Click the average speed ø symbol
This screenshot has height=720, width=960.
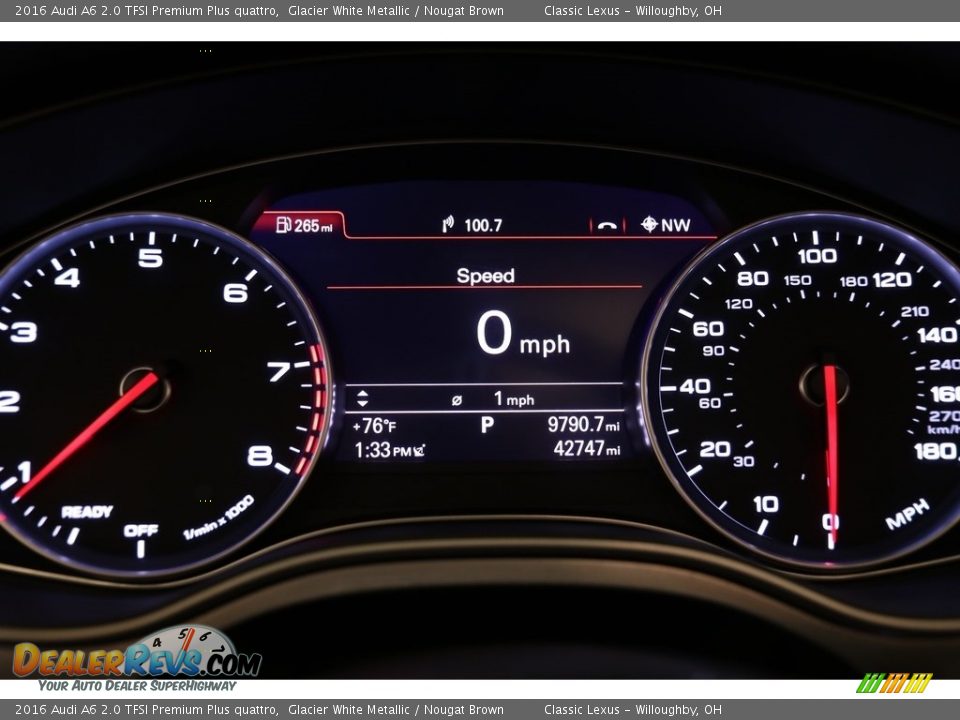point(457,400)
